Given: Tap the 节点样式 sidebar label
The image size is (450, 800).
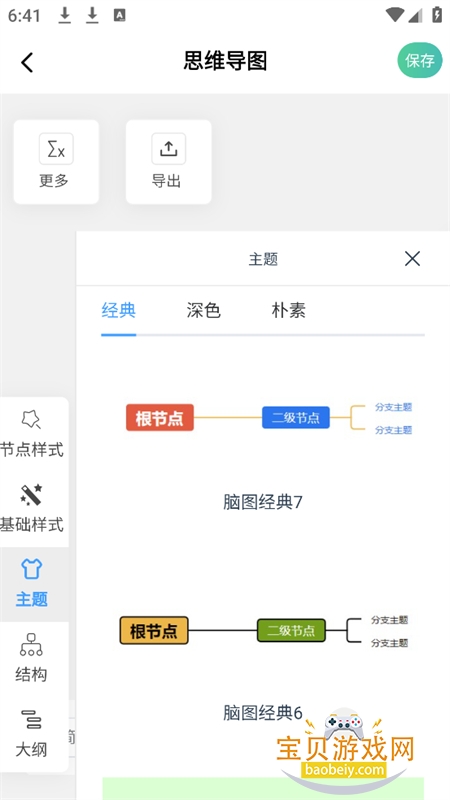Looking at the screenshot, I should point(32,450).
